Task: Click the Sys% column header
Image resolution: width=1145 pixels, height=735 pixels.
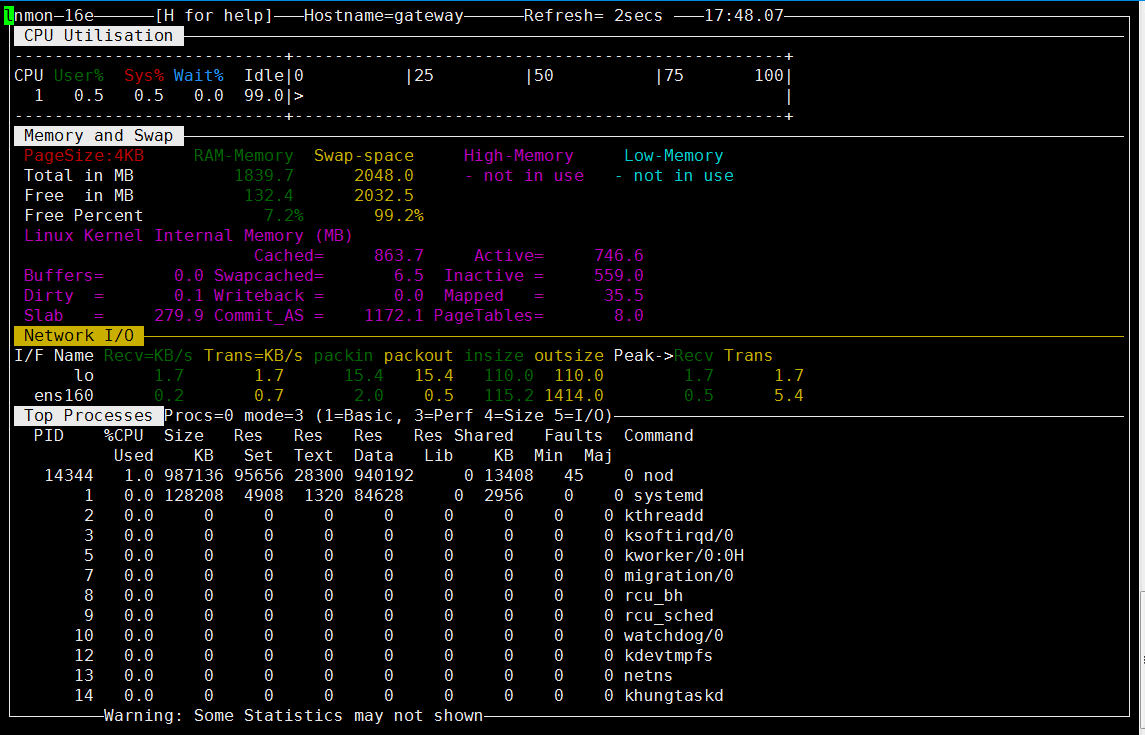Action: pos(143,76)
